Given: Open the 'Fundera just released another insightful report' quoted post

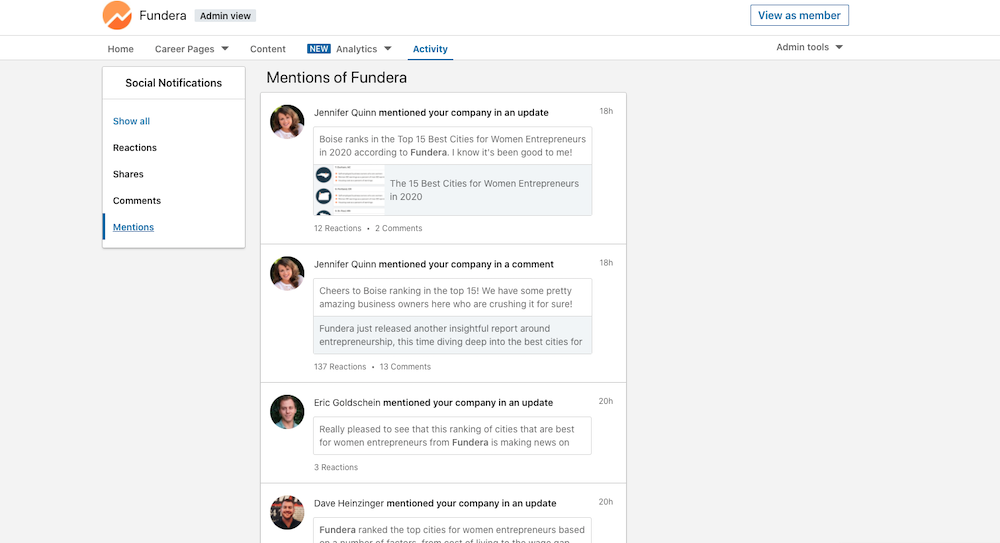Looking at the screenshot, I should pyautogui.click(x=452, y=335).
